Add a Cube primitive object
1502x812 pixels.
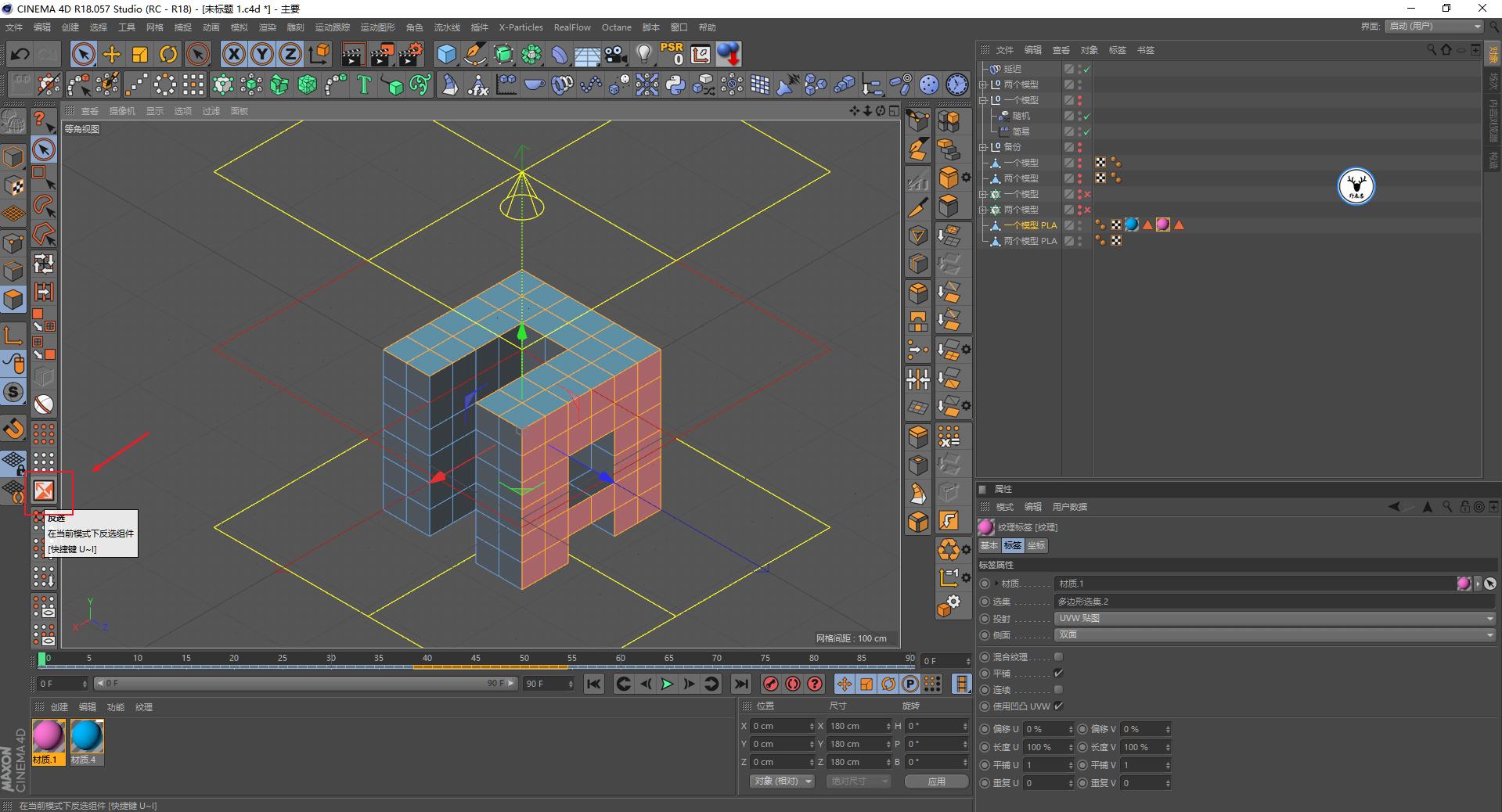coord(447,54)
